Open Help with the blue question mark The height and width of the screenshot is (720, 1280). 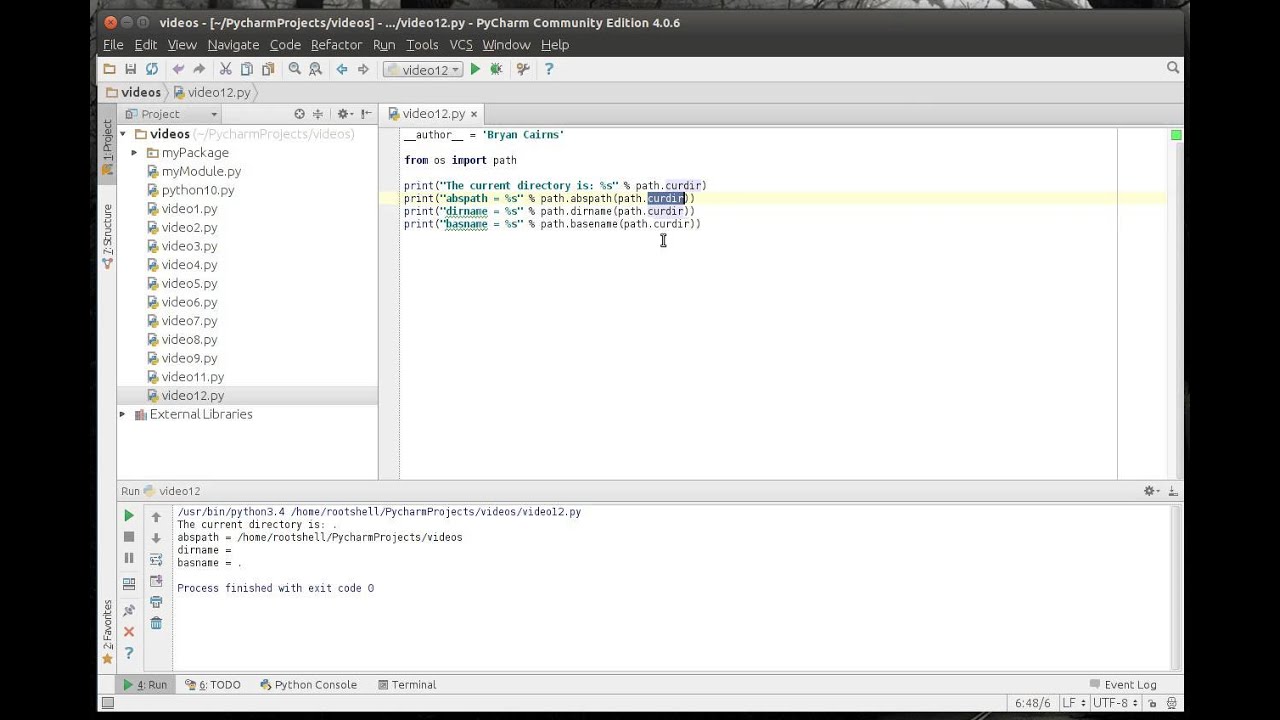tap(548, 69)
